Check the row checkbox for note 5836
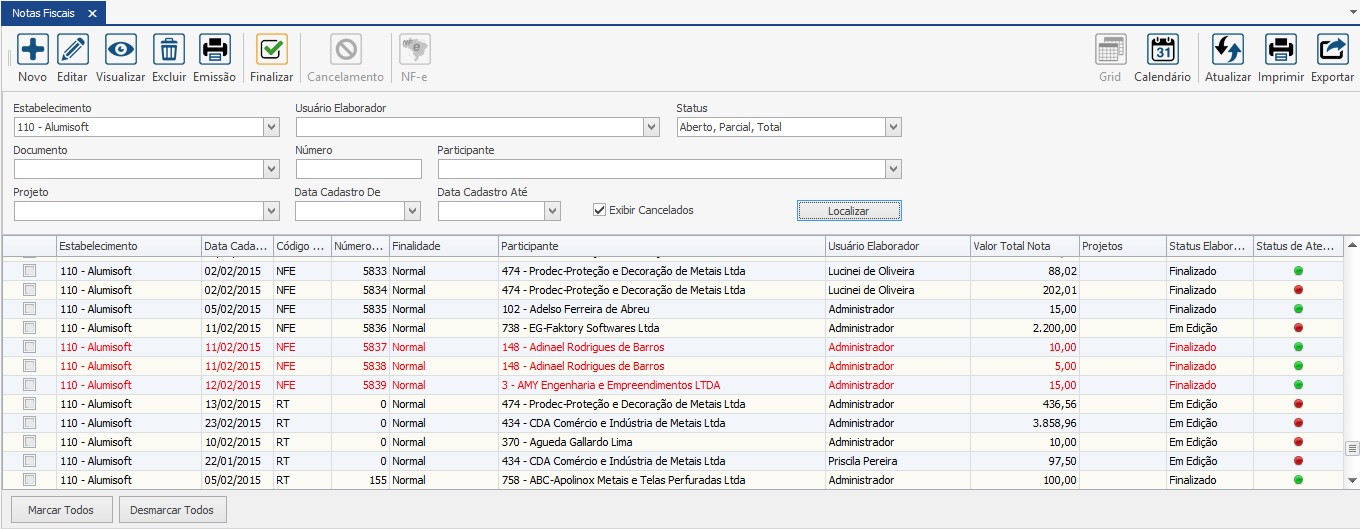This screenshot has width=1360, height=529. click(x=29, y=328)
